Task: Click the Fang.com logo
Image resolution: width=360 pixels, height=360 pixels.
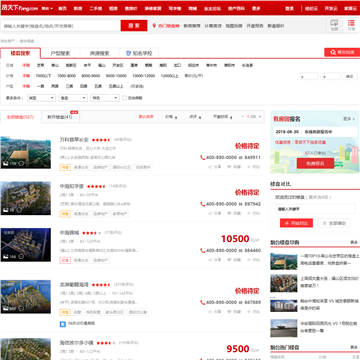Action: [20, 8]
